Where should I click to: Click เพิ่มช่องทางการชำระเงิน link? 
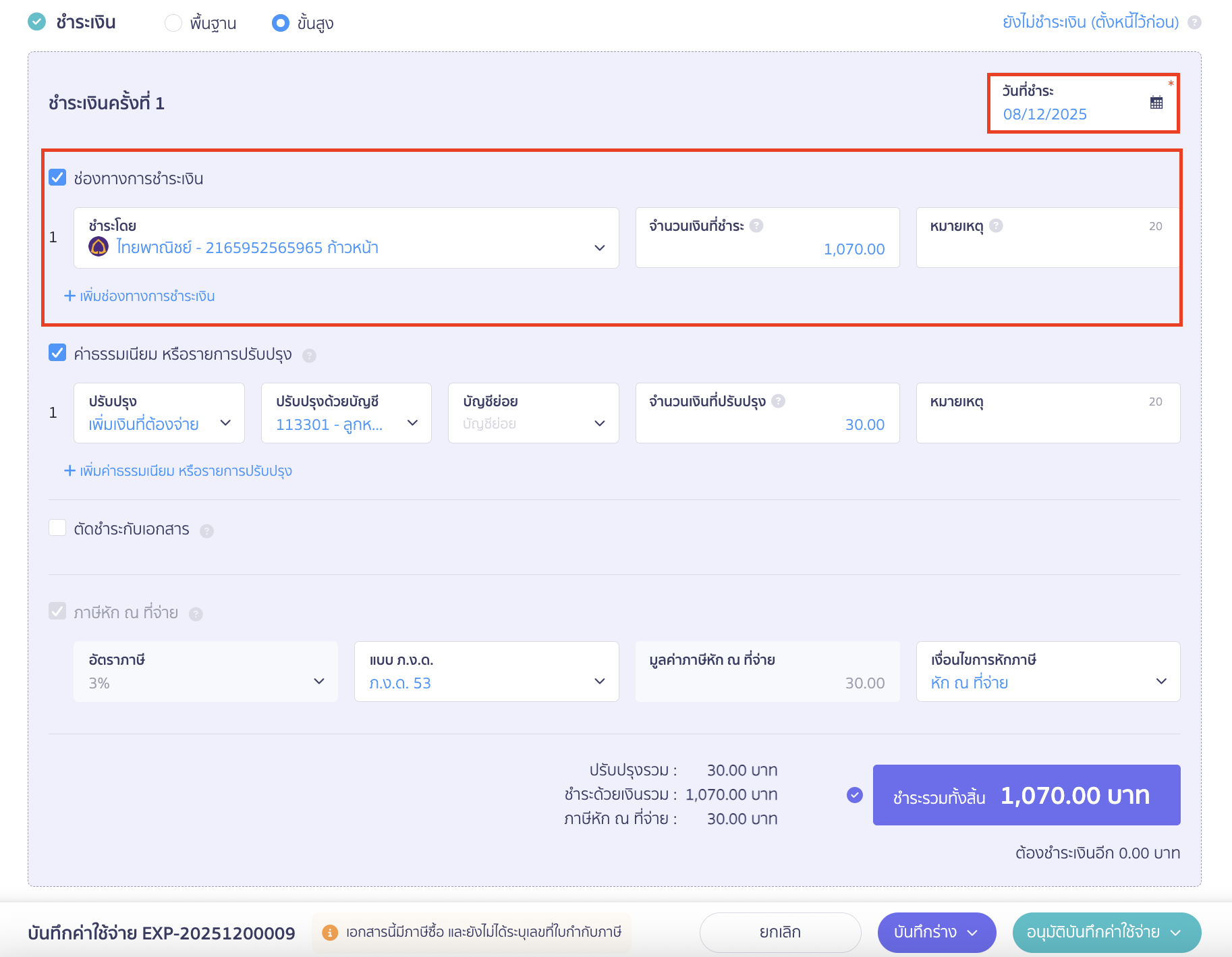[x=140, y=296]
